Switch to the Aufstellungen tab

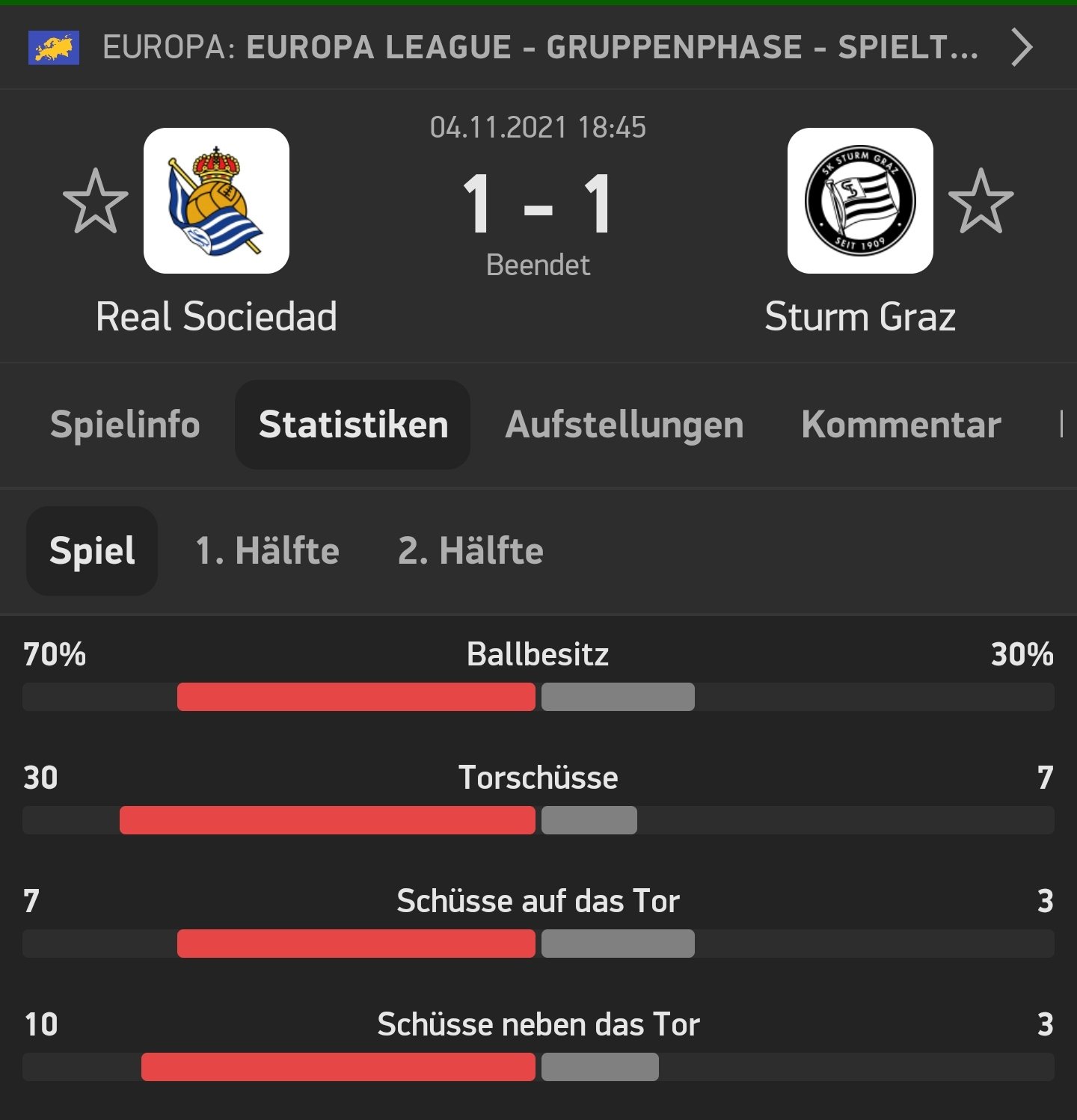tap(625, 425)
